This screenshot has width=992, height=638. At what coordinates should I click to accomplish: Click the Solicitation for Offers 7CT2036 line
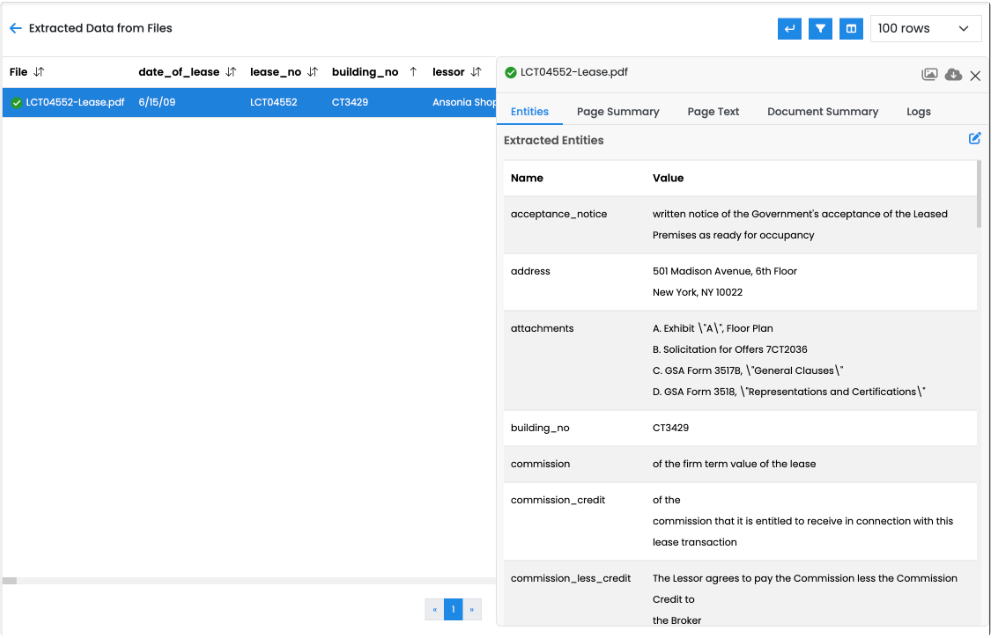tap(729, 349)
